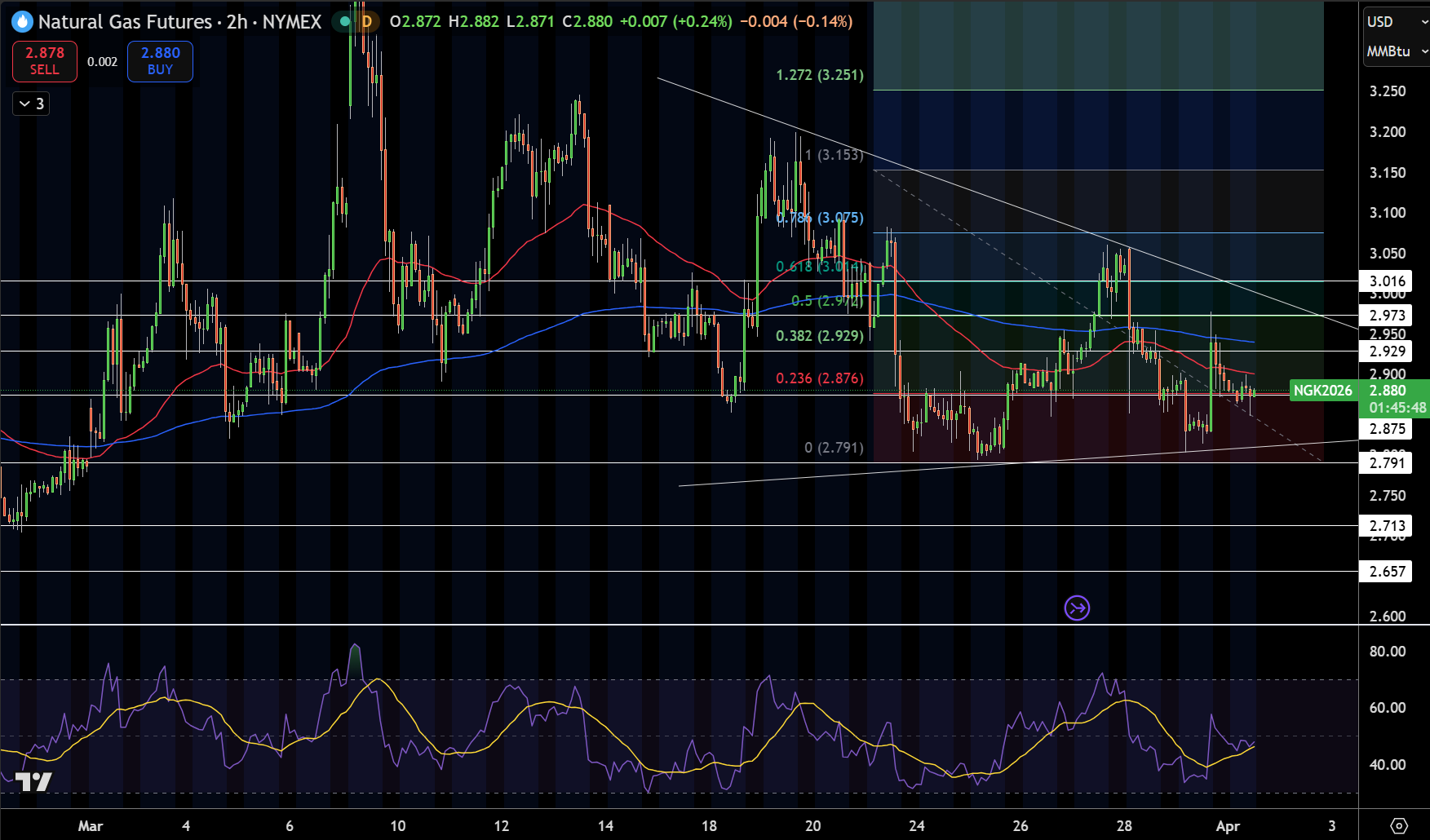Image resolution: width=1430 pixels, height=840 pixels.
Task: Click the 2.880 BUY button
Action: pos(160,61)
